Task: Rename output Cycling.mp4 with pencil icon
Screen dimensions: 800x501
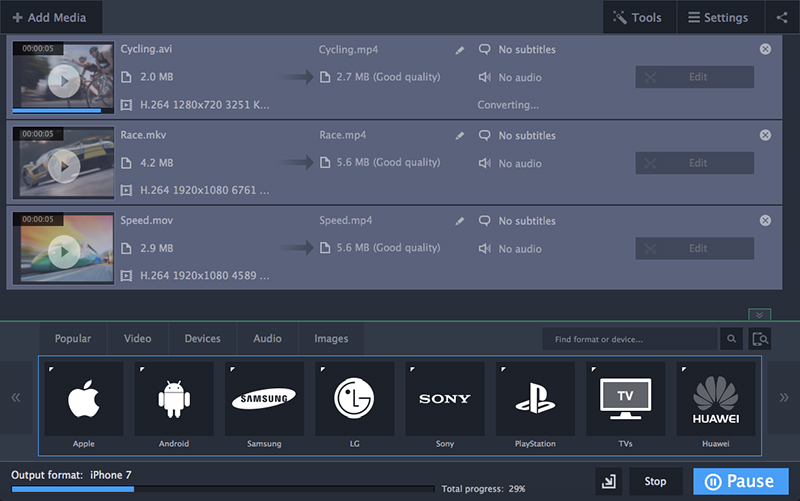Action: tap(460, 50)
